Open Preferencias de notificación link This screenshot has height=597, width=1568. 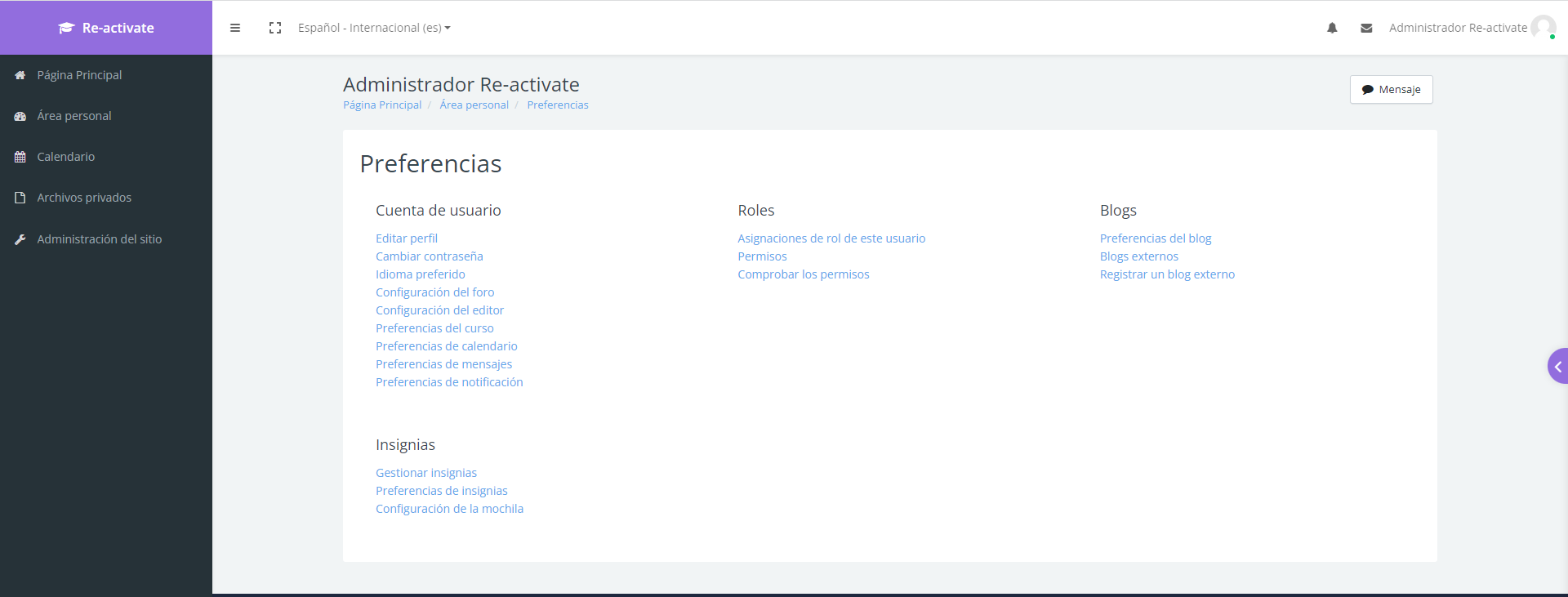[x=449, y=382]
